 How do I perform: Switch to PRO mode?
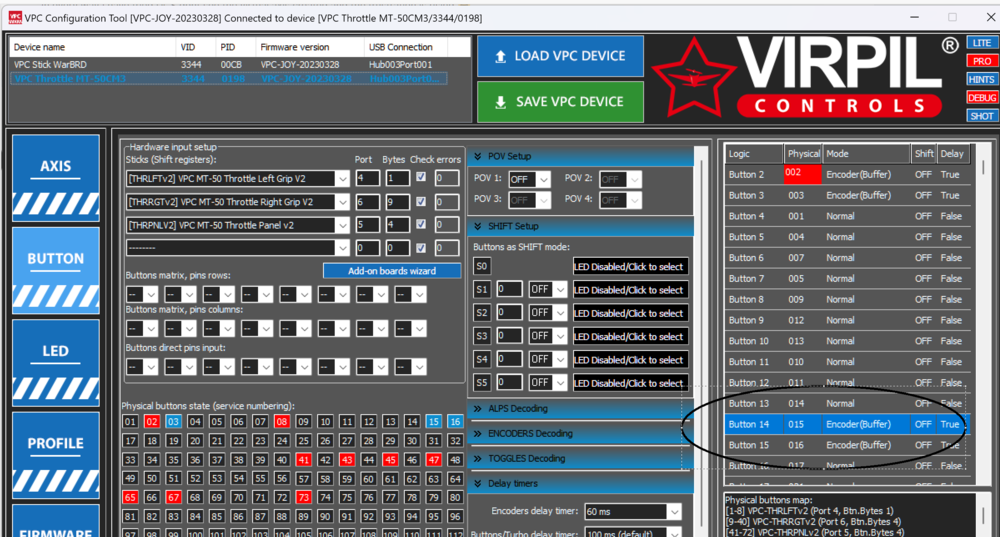tap(982, 61)
